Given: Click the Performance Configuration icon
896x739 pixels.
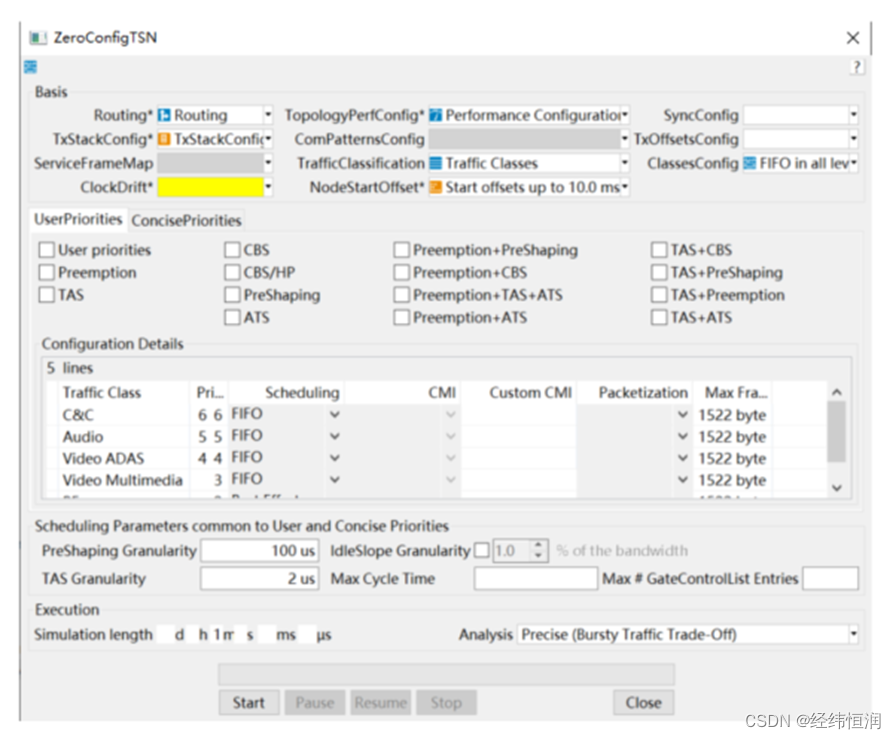Looking at the screenshot, I should tap(436, 115).
